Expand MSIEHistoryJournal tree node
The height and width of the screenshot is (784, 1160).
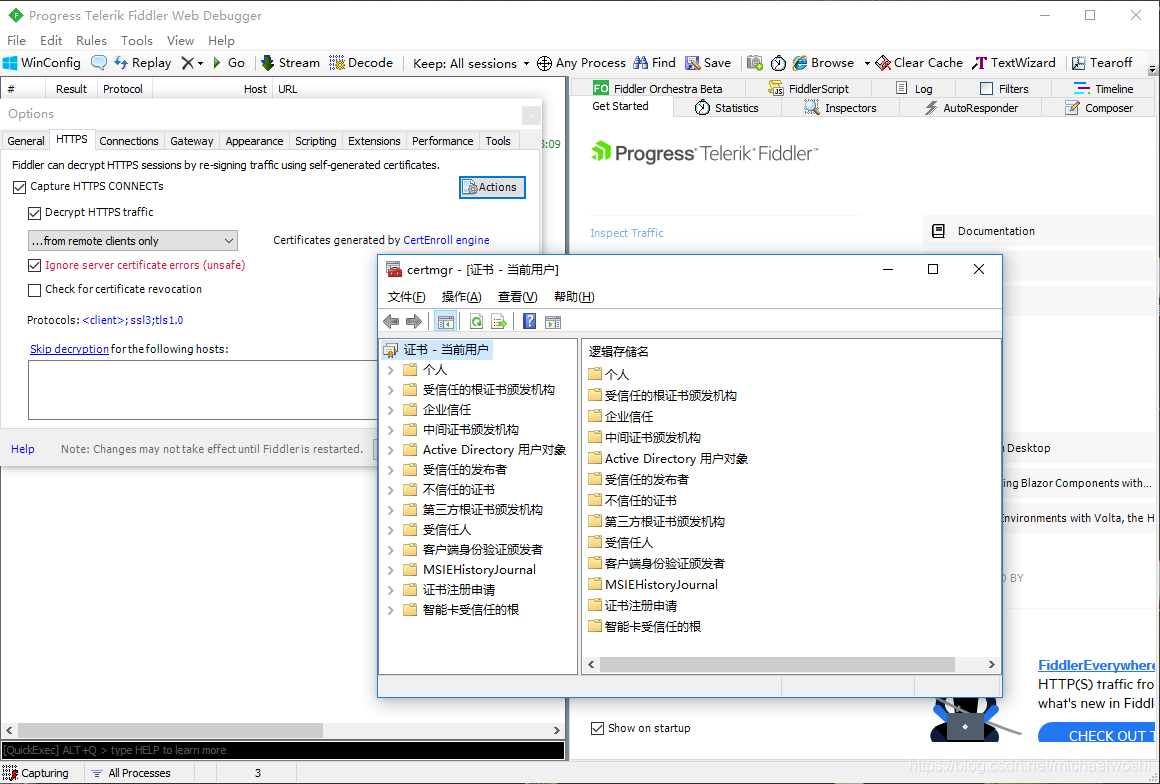pyautogui.click(x=391, y=570)
